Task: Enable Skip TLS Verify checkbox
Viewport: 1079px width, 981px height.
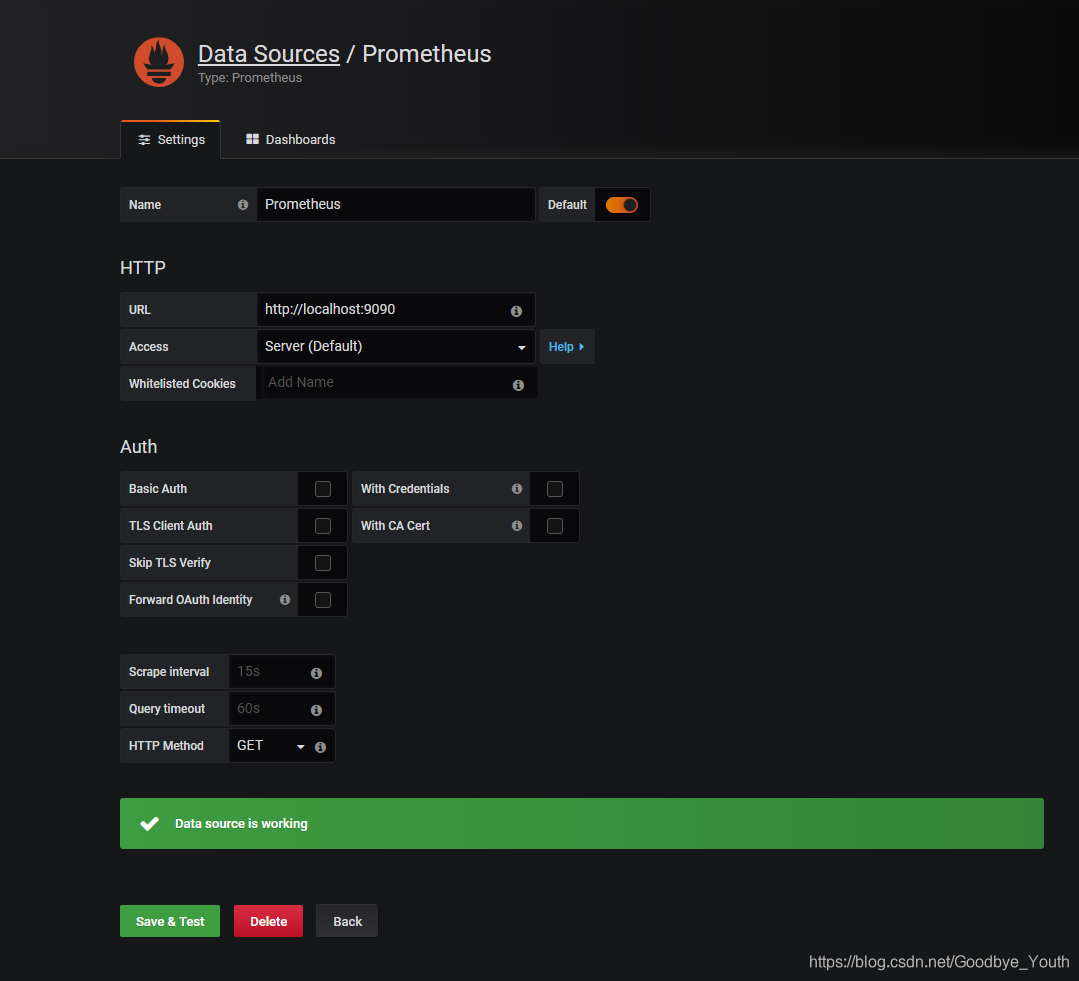Action: pos(323,563)
